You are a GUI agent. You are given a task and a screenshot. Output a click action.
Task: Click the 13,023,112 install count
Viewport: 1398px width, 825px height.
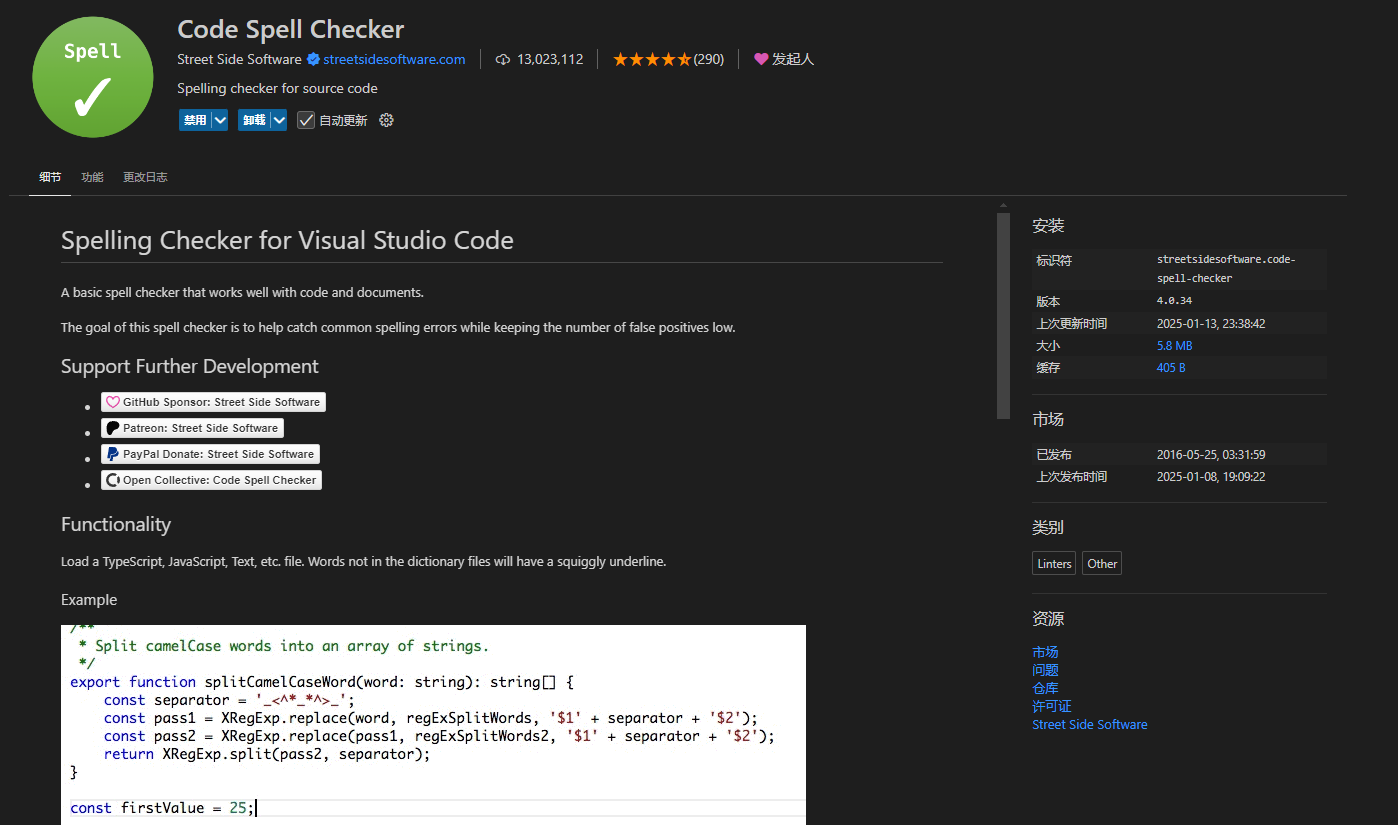pos(550,59)
